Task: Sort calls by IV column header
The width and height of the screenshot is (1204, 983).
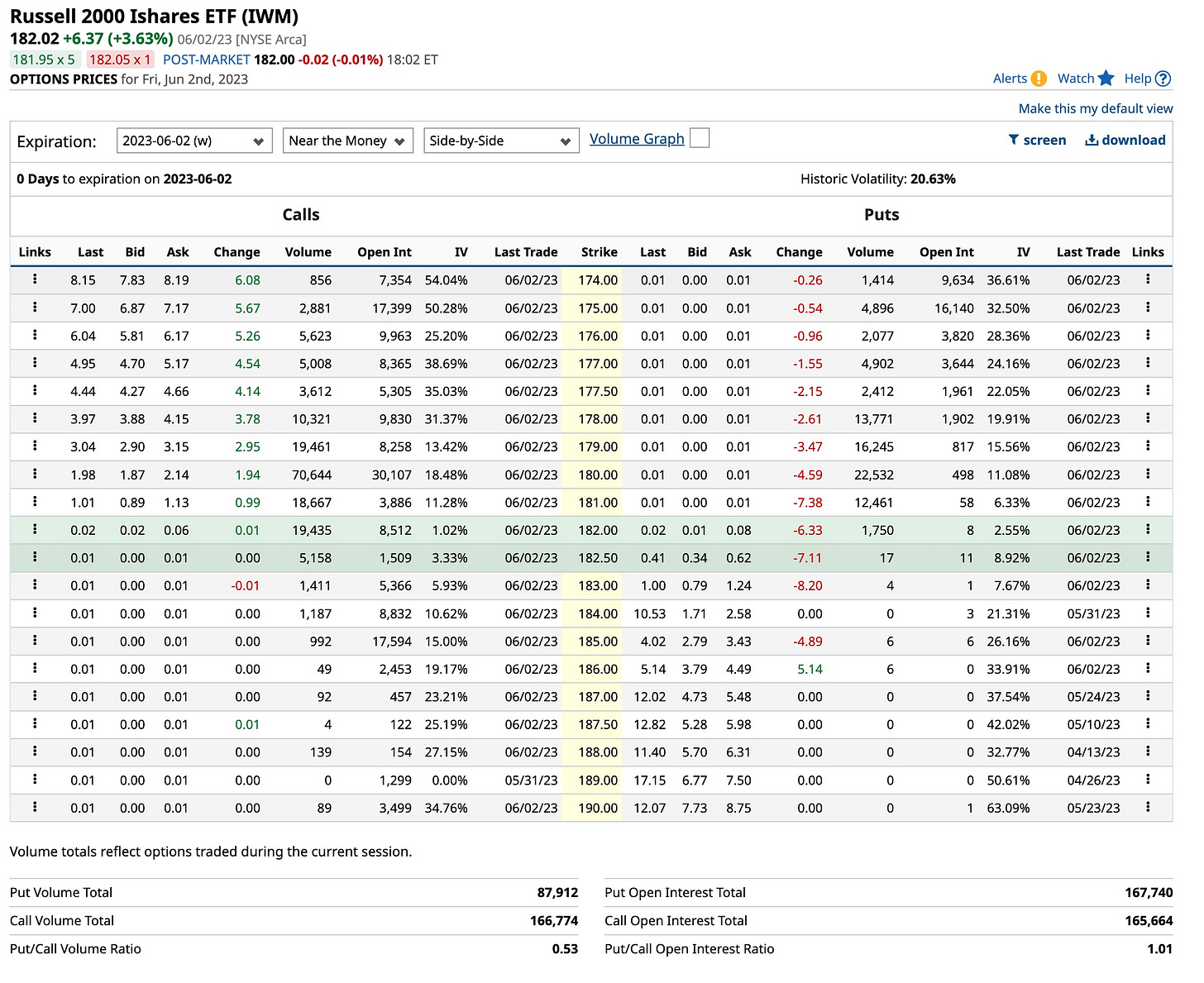Action: [461, 252]
